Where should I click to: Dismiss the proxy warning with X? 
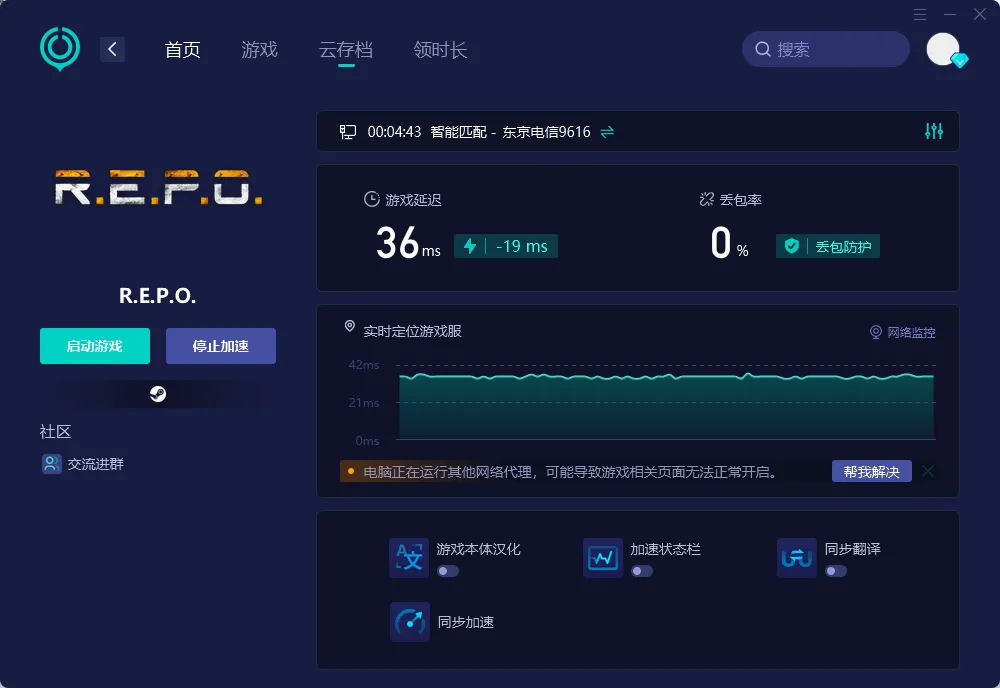tap(928, 471)
